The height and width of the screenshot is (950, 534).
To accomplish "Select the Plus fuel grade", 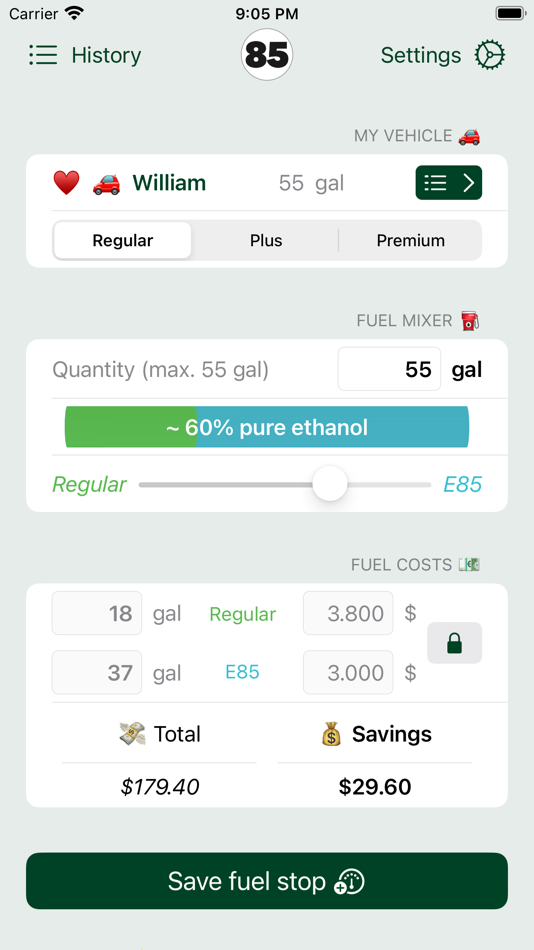I will point(266,241).
